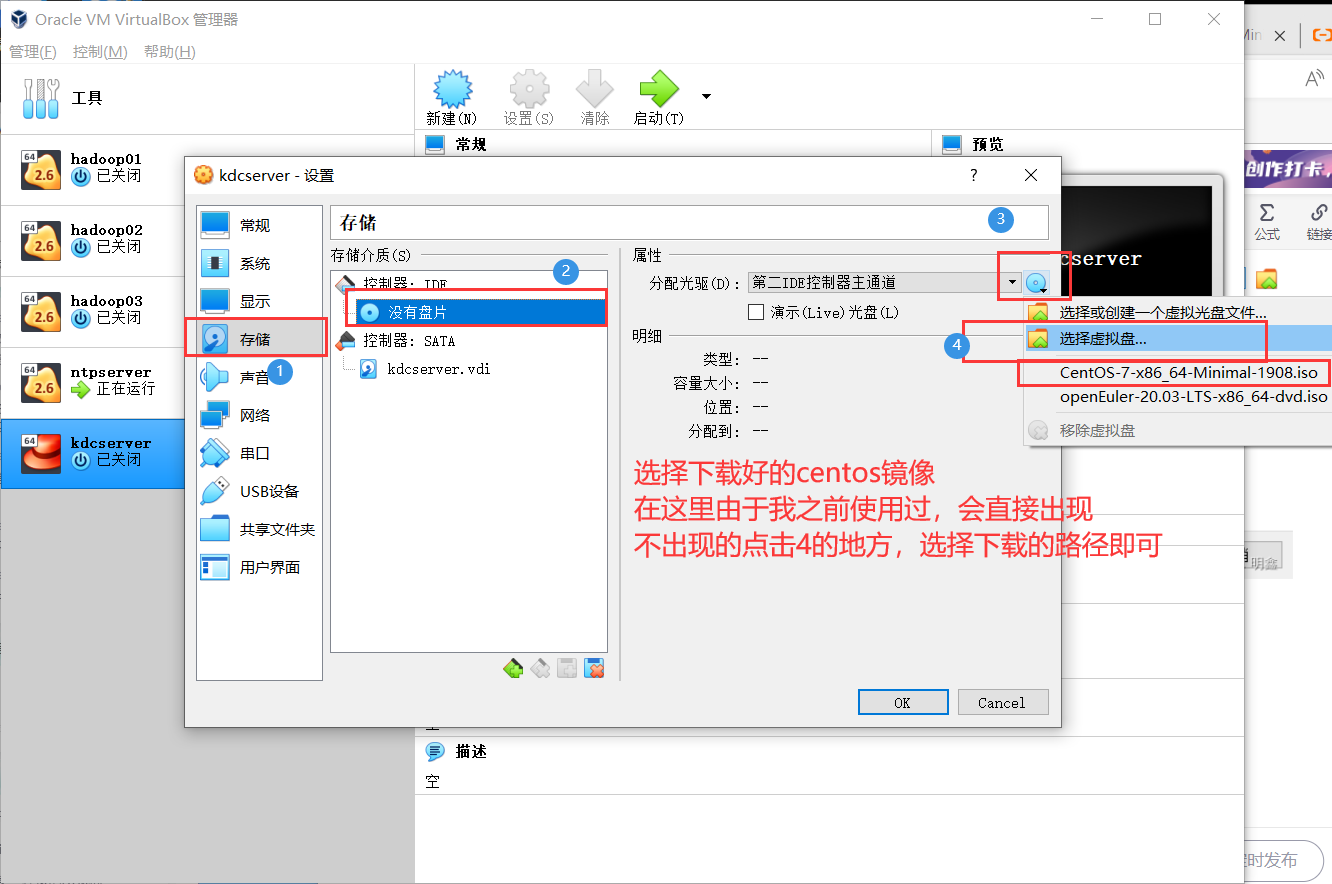This screenshot has height=884, width=1332.
Task: Select the kdcserver virtual machine in list
Action: tap(92, 454)
